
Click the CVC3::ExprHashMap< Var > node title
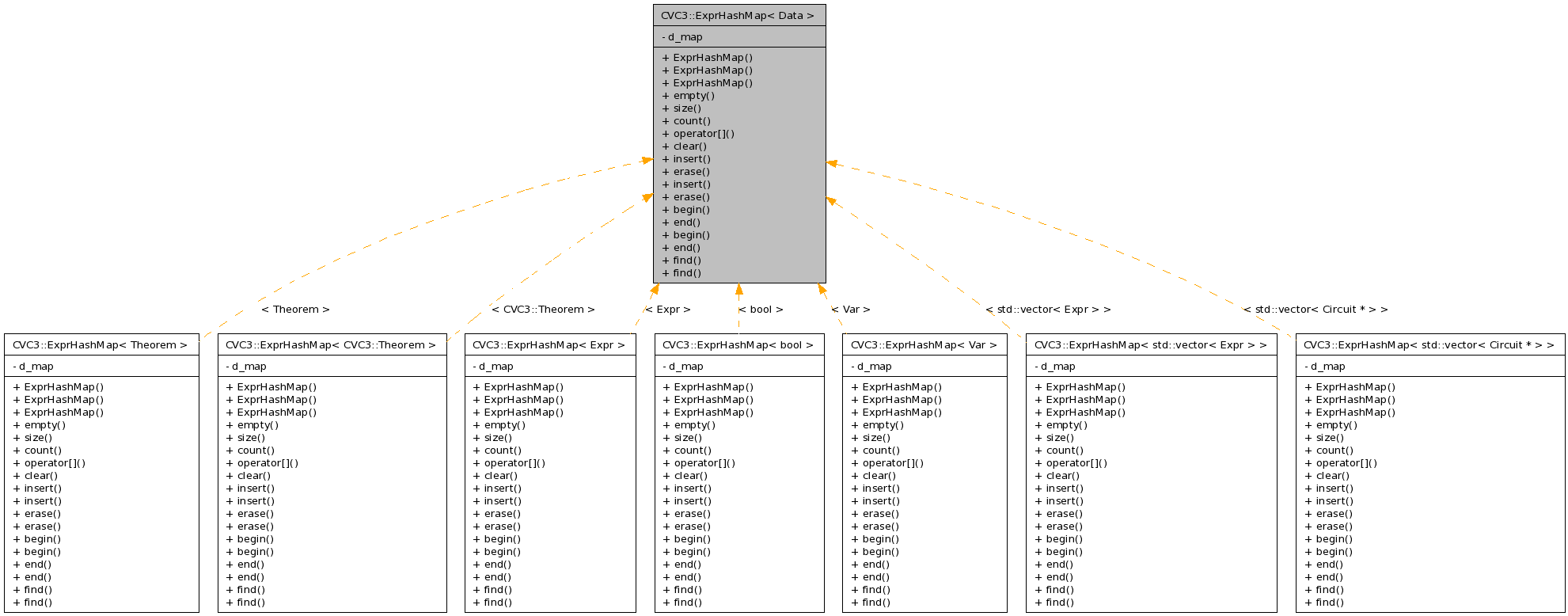pos(924,345)
